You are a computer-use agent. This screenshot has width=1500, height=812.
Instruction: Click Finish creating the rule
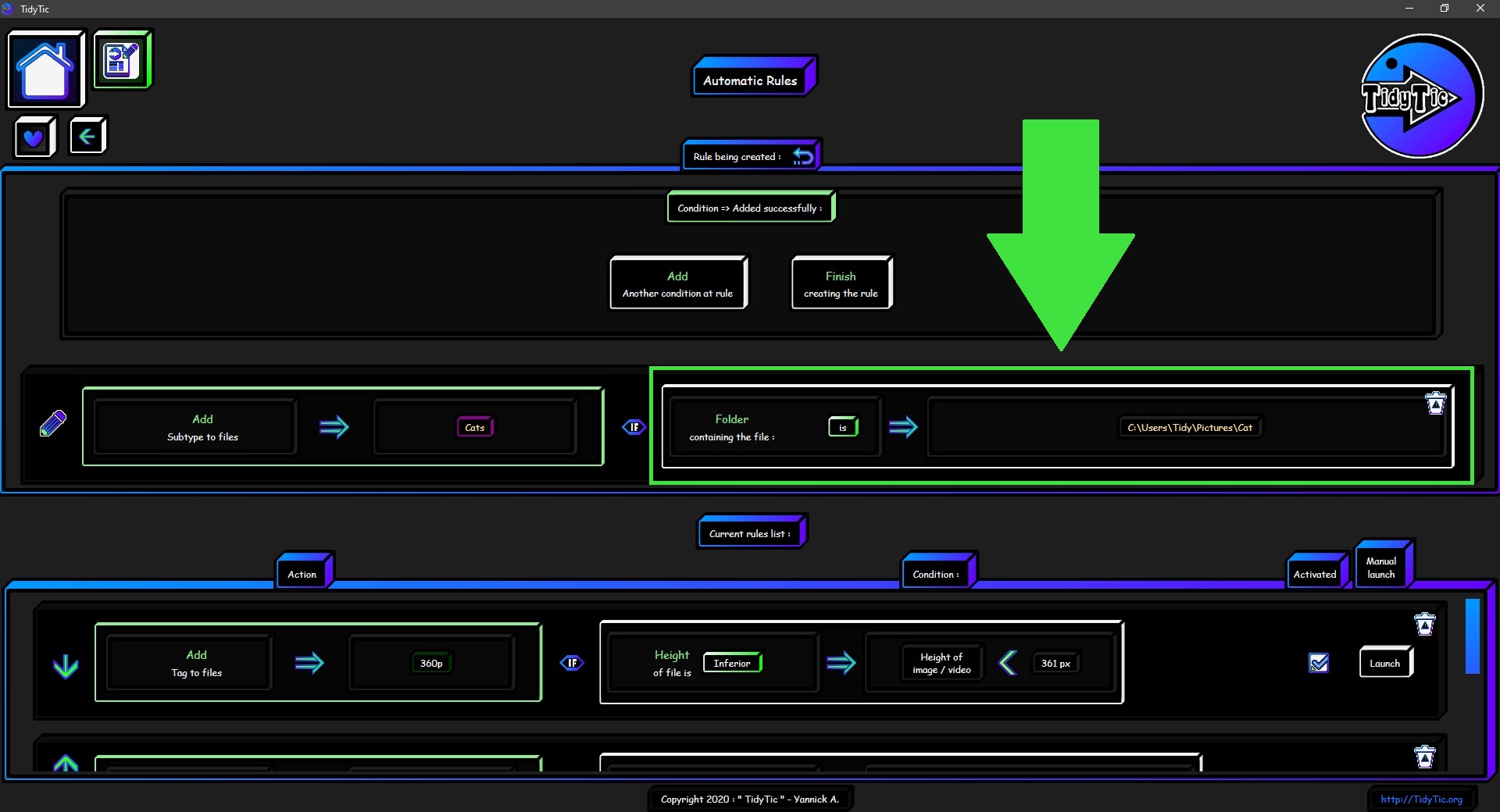841,283
